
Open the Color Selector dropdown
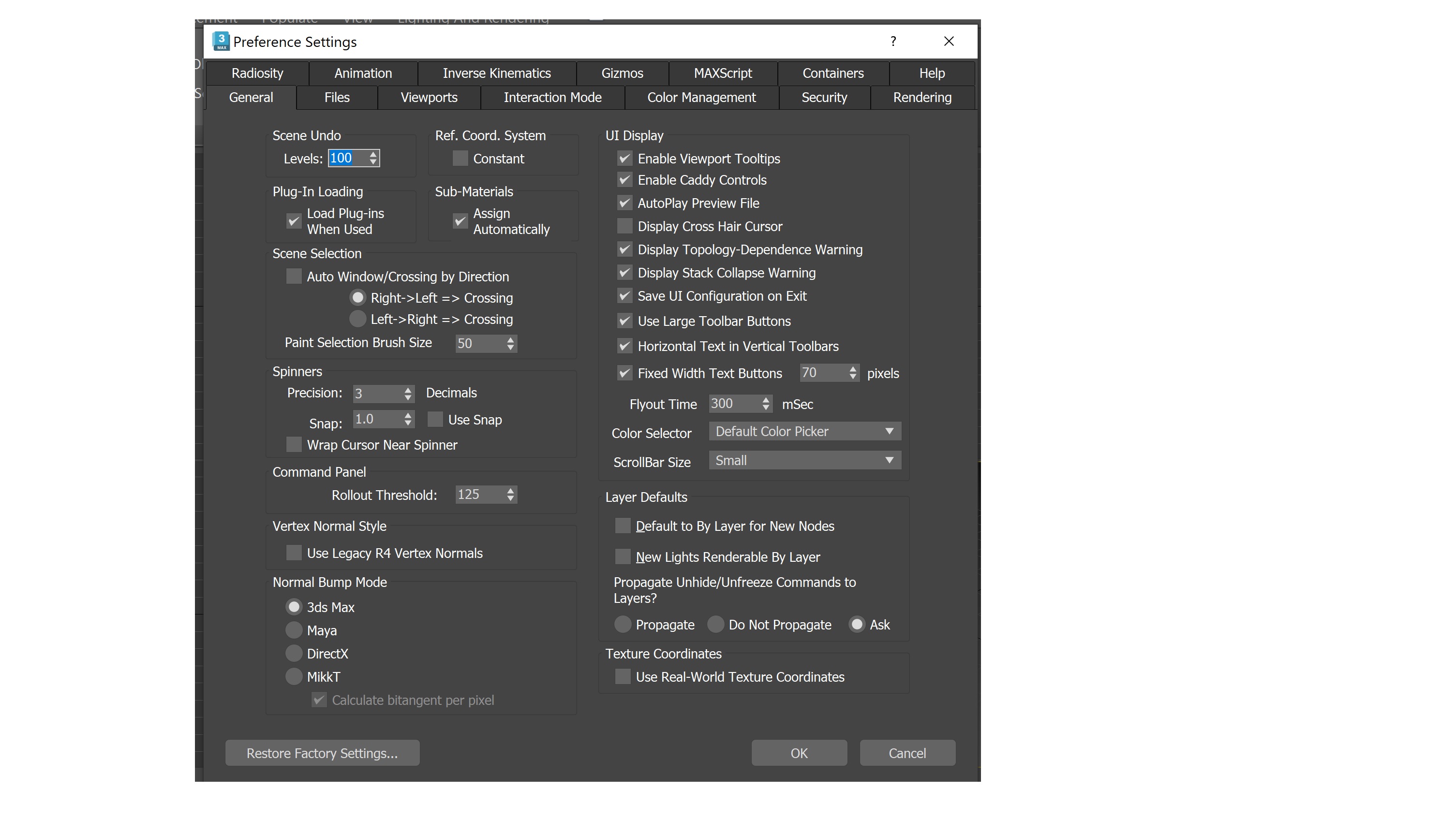(x=804, y=431)
